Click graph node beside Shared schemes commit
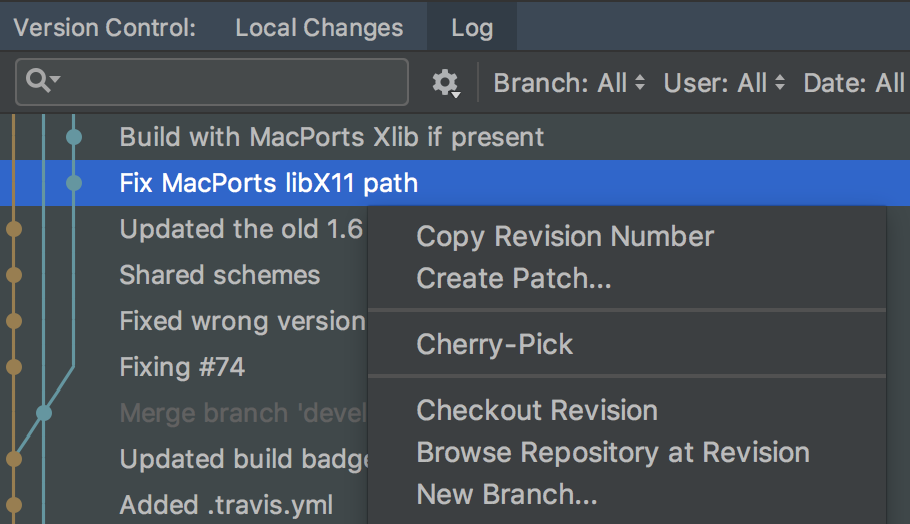The height and width of the screenshot is (524, 910). (14, 275)
